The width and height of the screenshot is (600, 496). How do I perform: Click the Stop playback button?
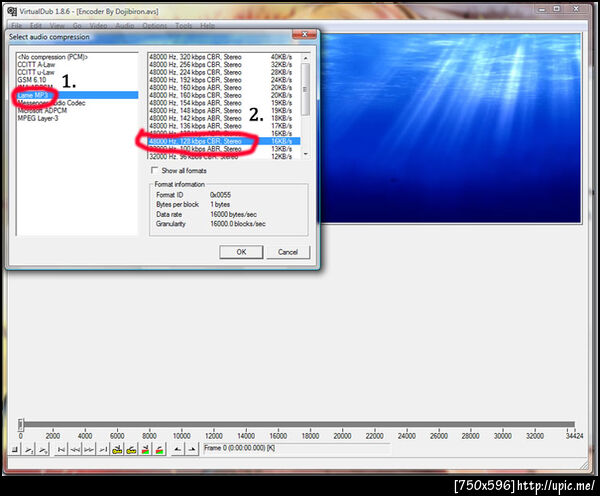(15, 449)
